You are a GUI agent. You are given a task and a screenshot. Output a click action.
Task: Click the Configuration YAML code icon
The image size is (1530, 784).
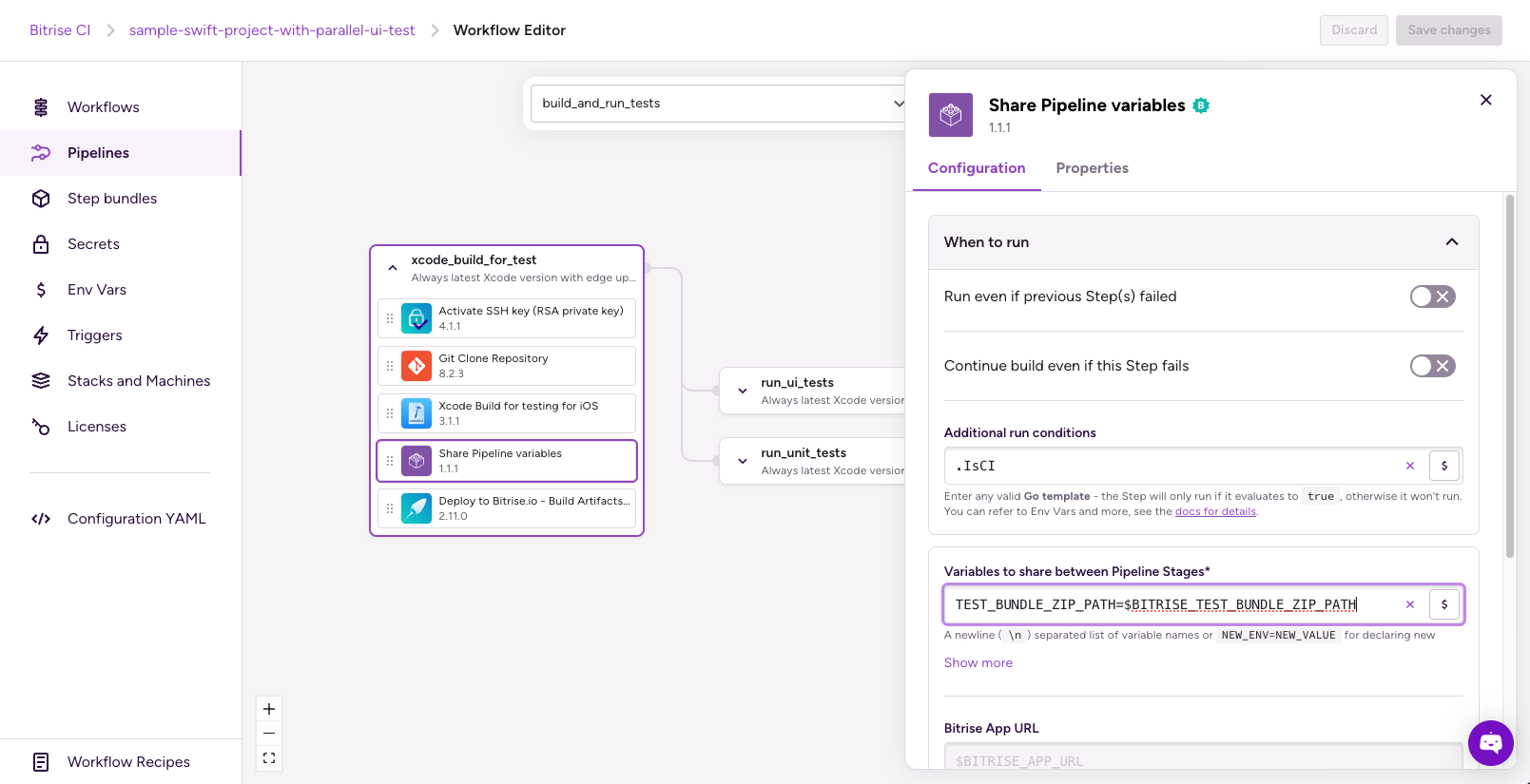click(x=41, y=519)
